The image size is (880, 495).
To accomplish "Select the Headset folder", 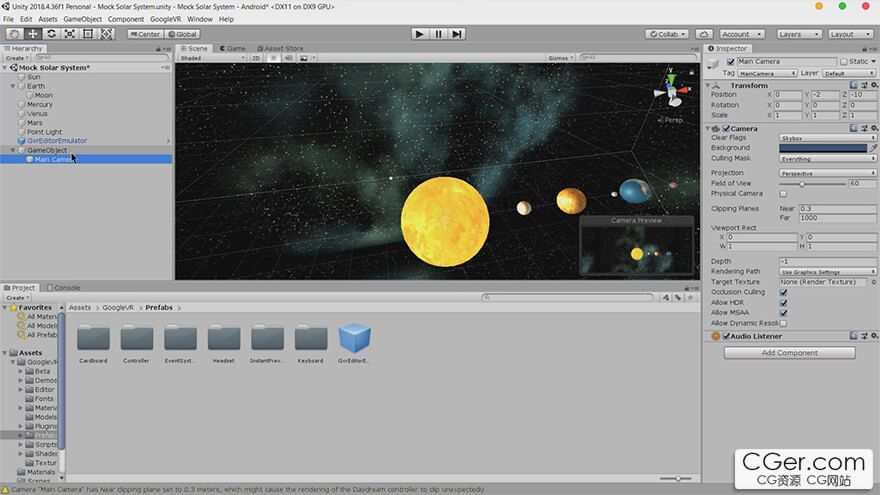I will [223, 343].
